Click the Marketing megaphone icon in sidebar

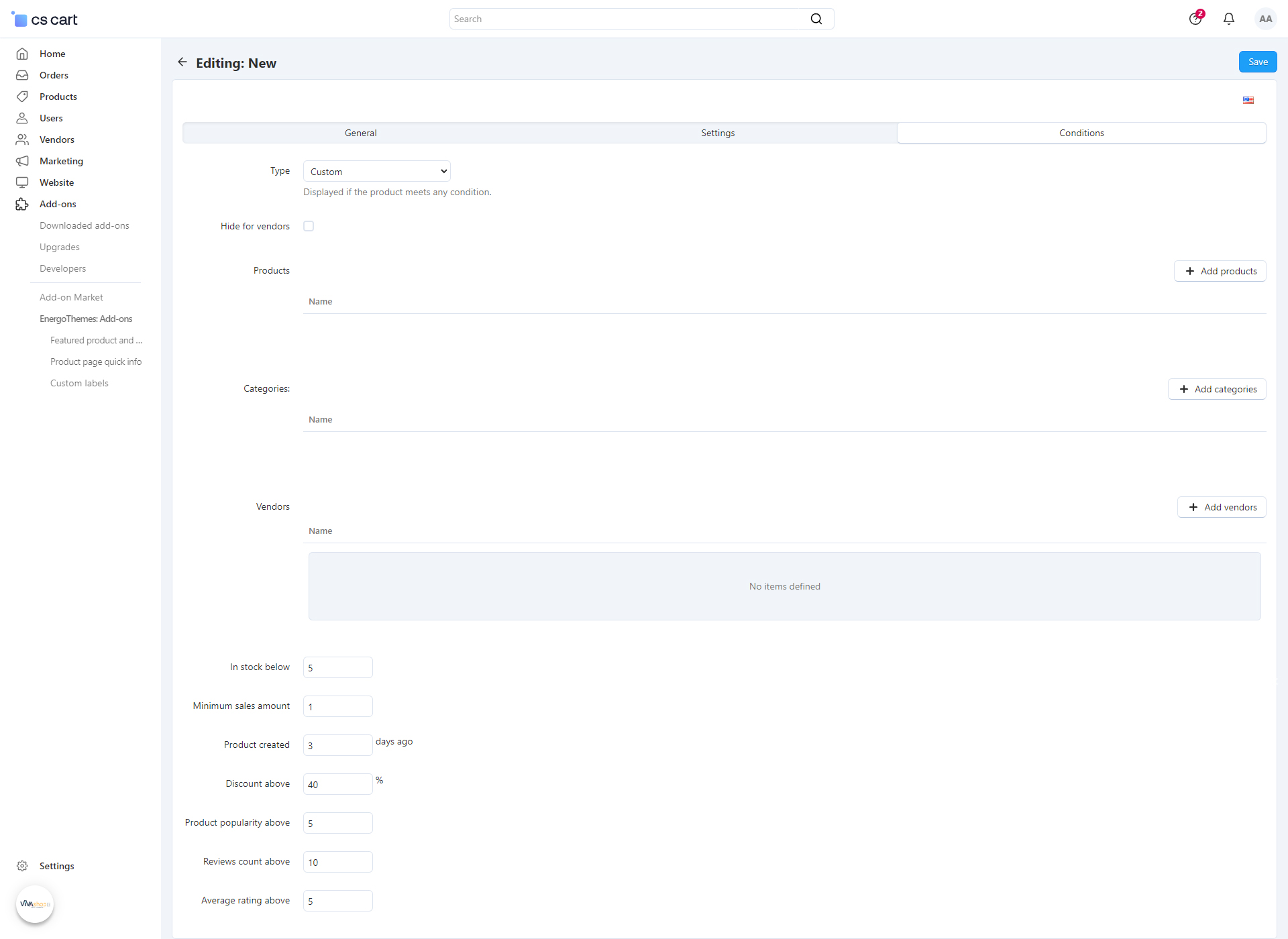pyautogui.click(x=22, y=161)
